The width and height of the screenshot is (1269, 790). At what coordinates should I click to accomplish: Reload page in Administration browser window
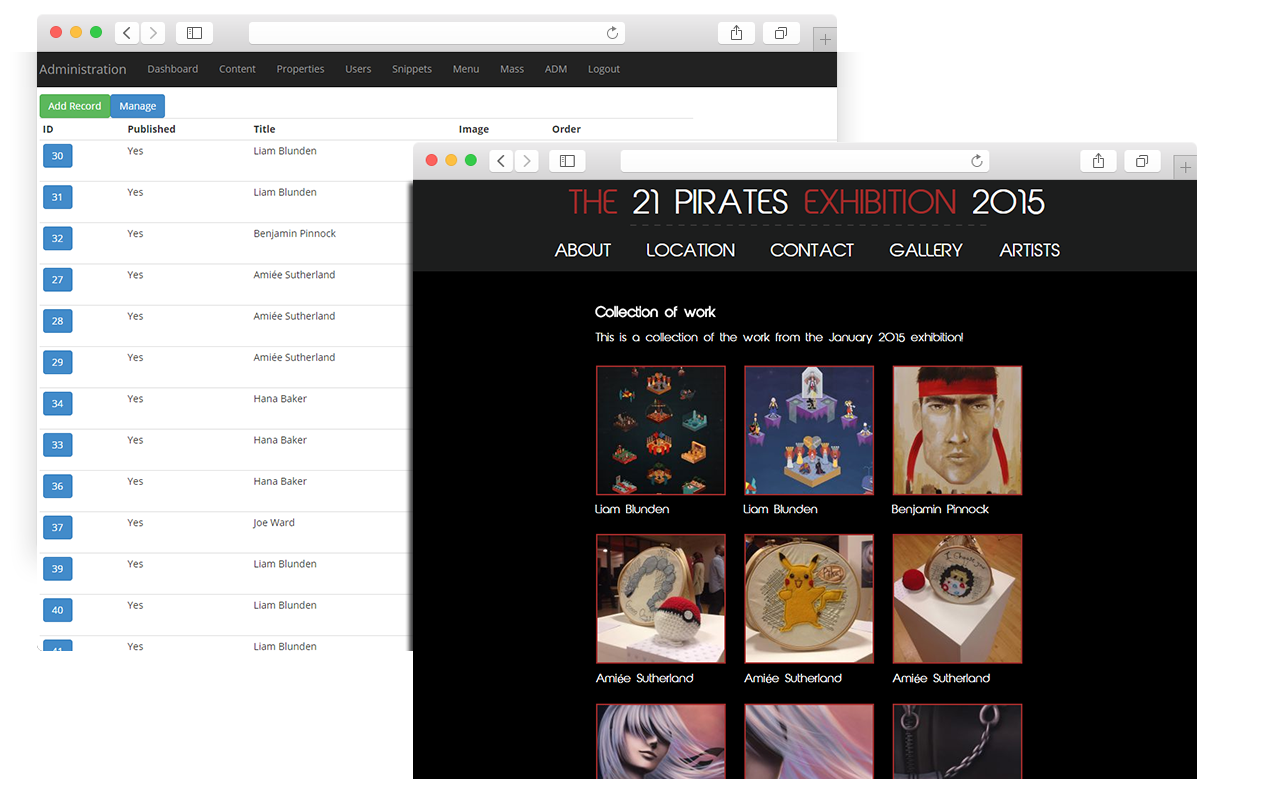pyautogui.click(x=612, y=33)
